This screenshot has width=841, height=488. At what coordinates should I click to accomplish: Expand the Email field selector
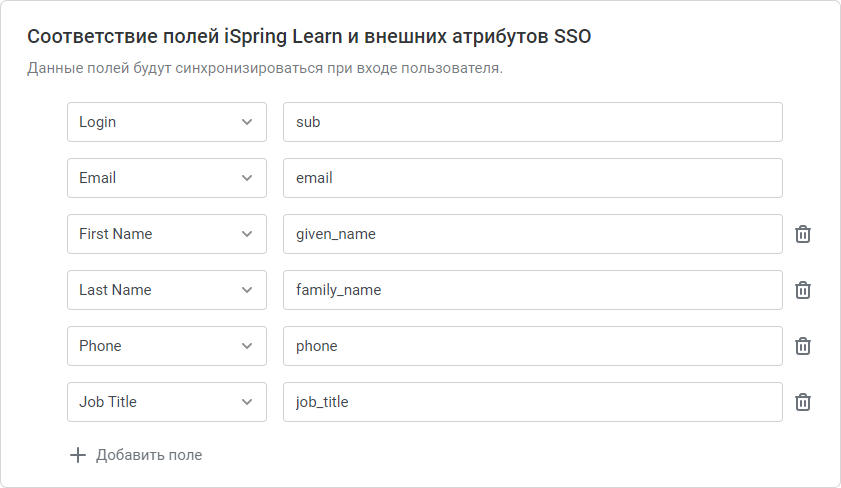coord(167,178)
